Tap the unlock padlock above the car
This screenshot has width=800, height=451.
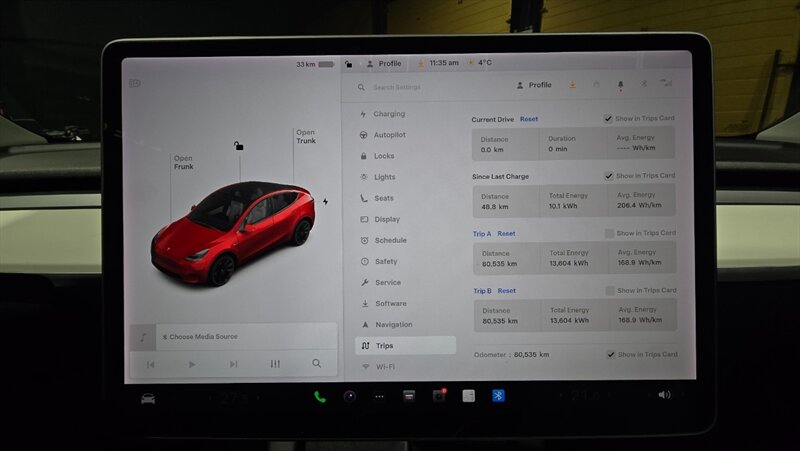[238, 146]
